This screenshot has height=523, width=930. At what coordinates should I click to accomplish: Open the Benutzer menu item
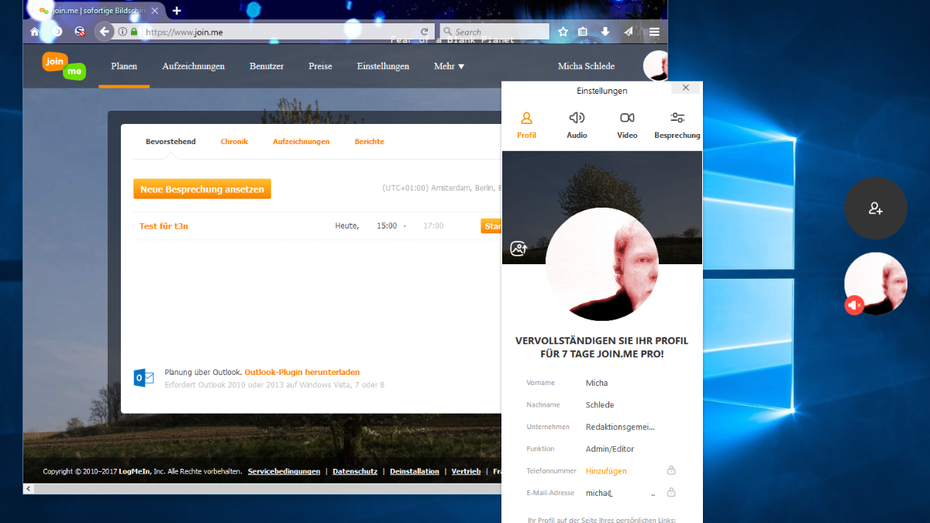tap(266, 66)
